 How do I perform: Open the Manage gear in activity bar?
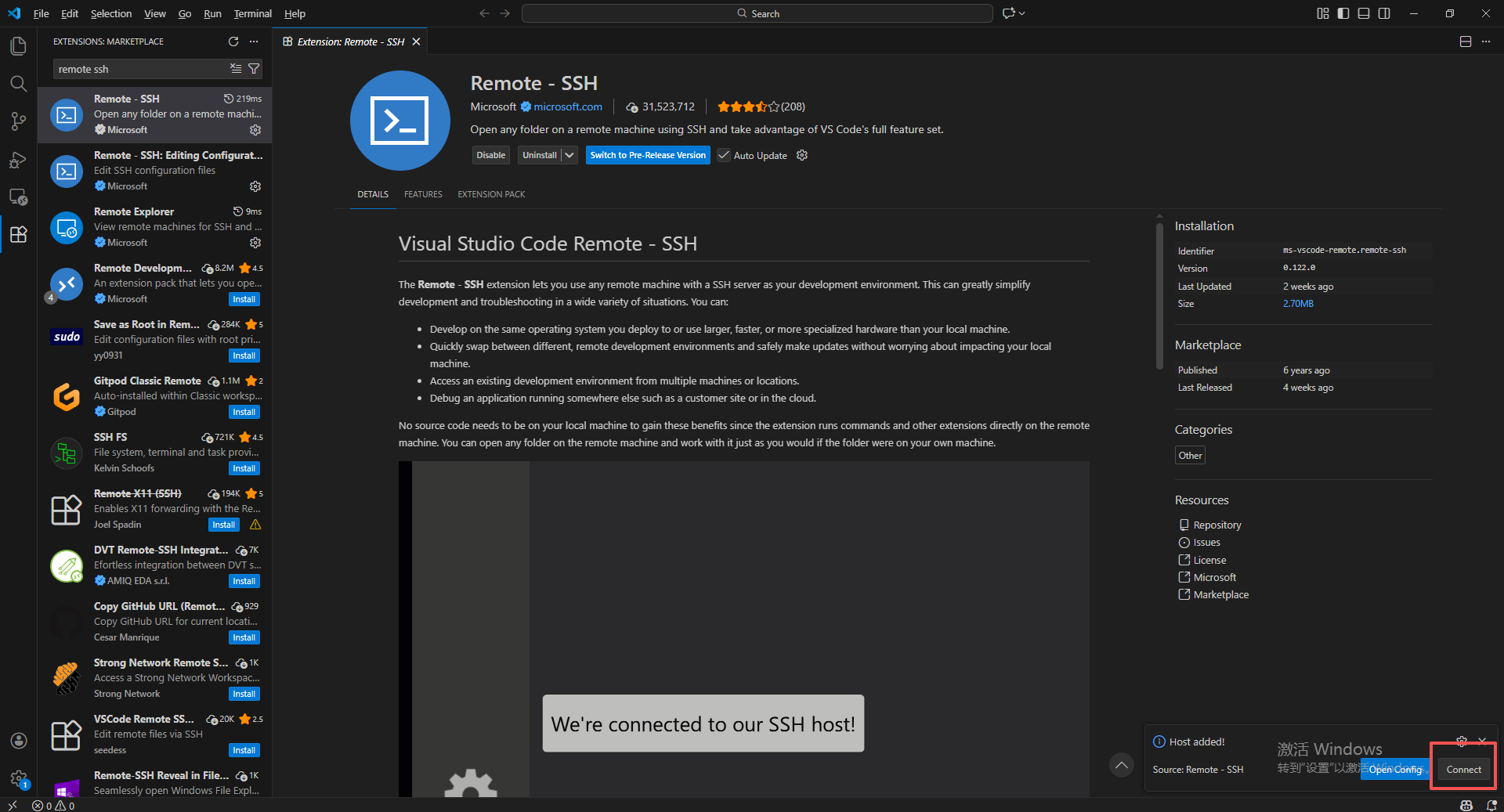tap(19, 778)
